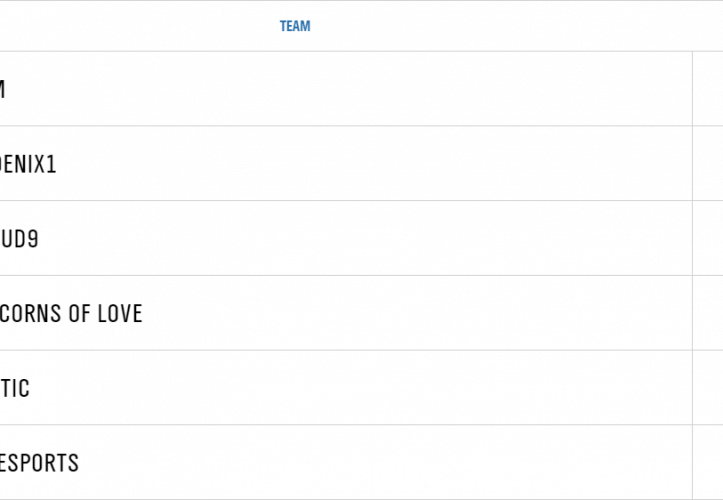Screen dimensions: 723x500
Task: Open the Esports team link in last row
Action: coord(39,464)
